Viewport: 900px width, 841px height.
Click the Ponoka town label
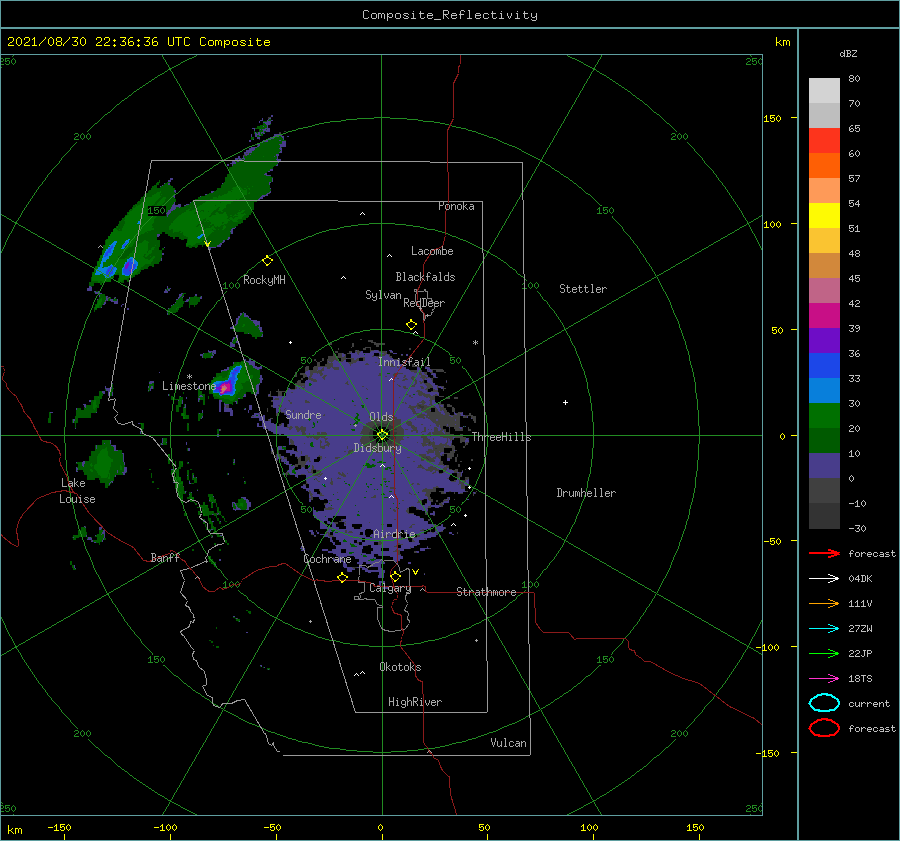456,206
